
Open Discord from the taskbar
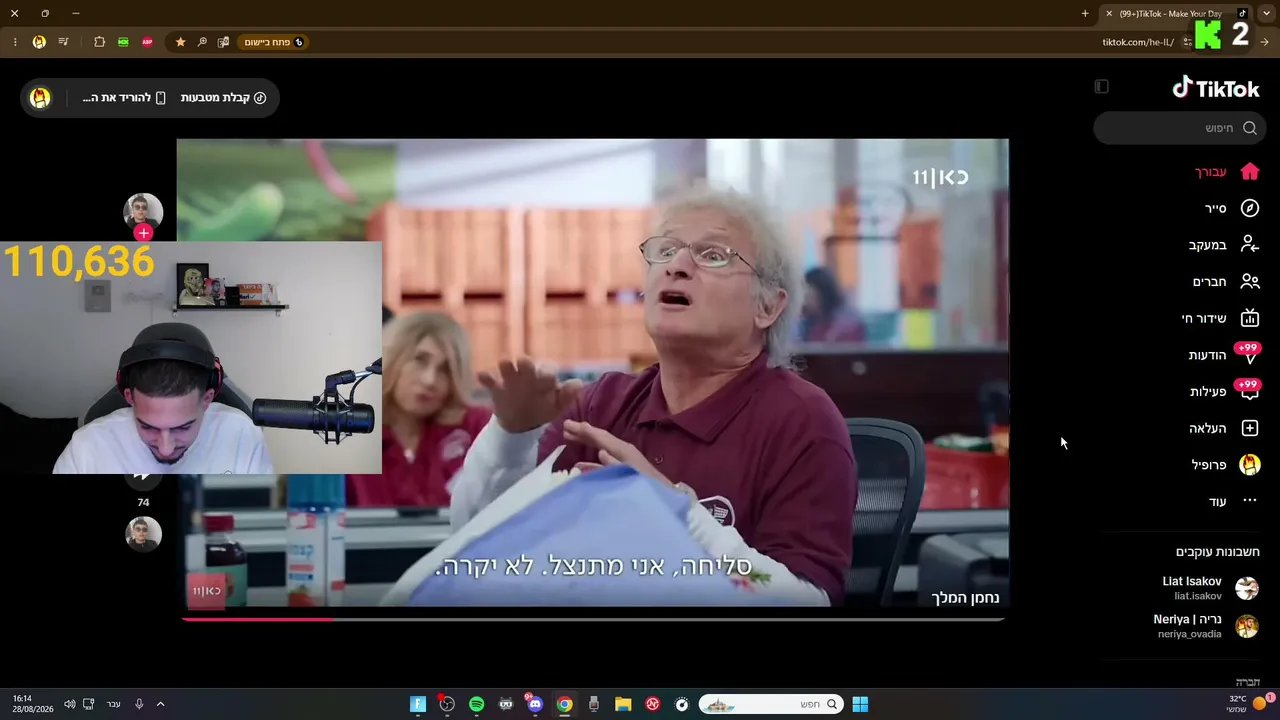tap(535, 704)
